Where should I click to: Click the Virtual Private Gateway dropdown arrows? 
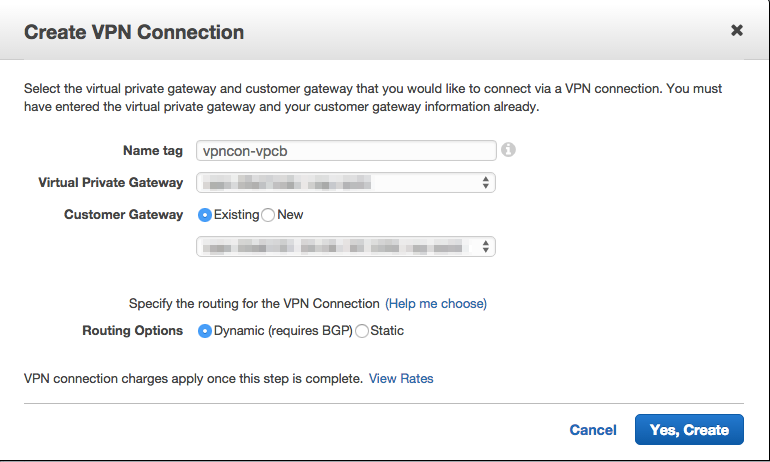pos(485,183)
